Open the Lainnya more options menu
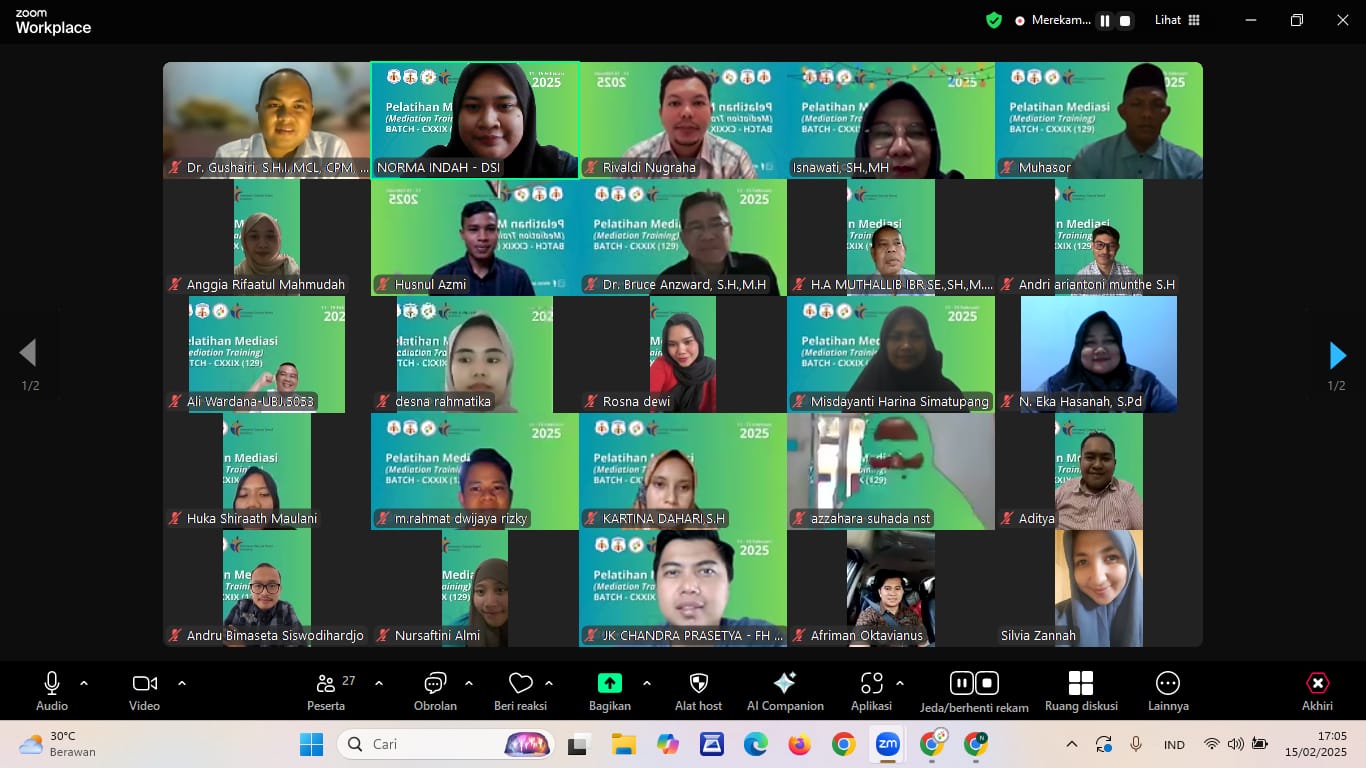This screenshot has height=768, width=1366. pos(1167,684)
